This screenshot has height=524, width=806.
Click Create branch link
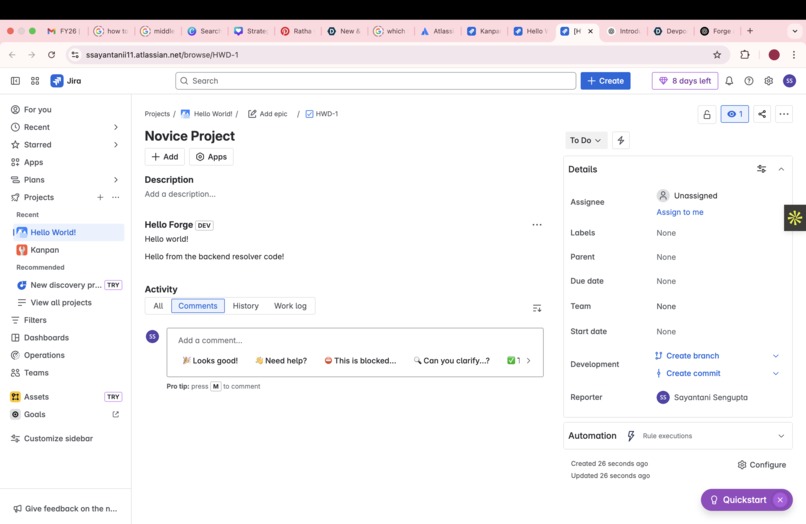(x=692, y=356)
